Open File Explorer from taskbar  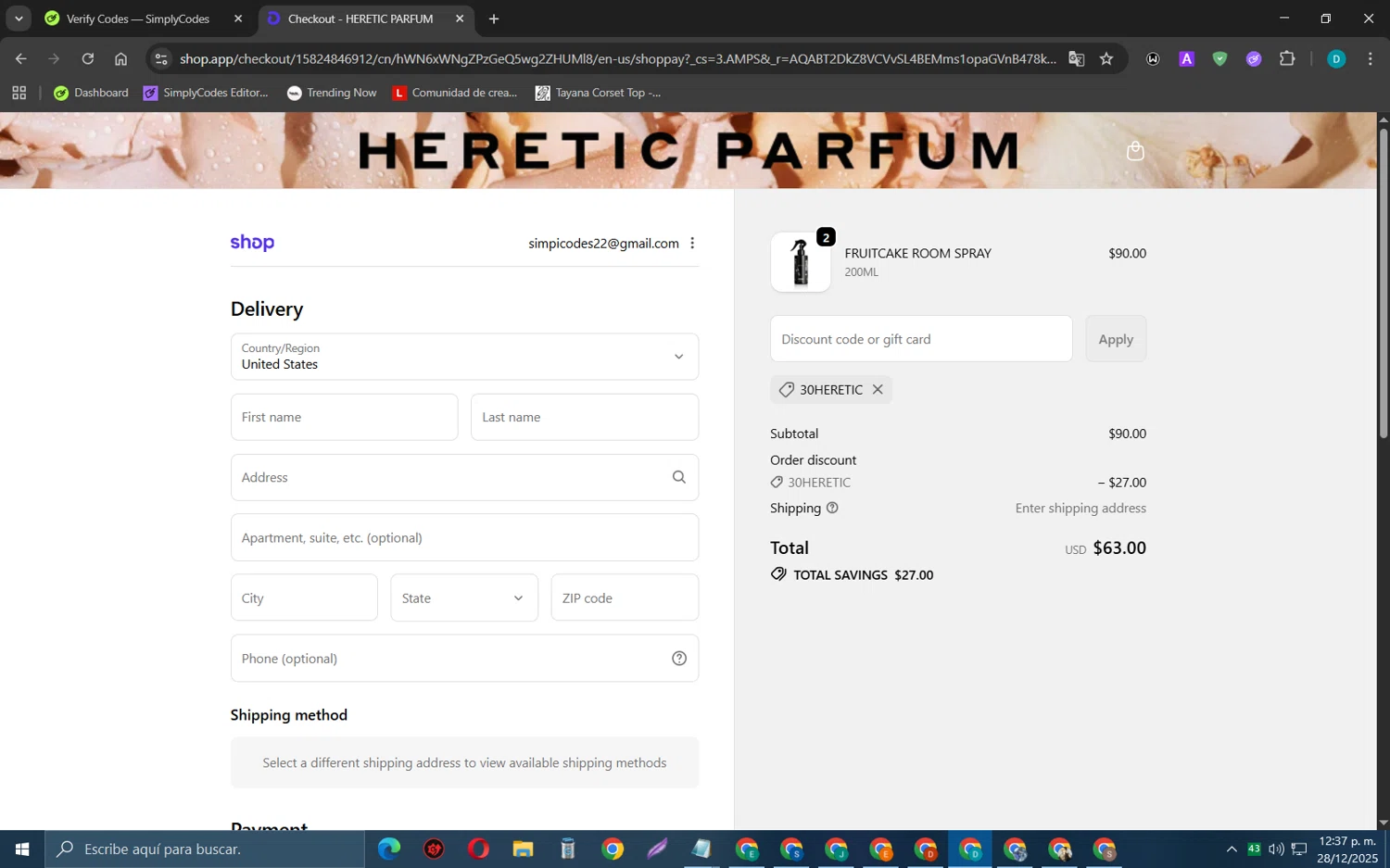[523, 849]
